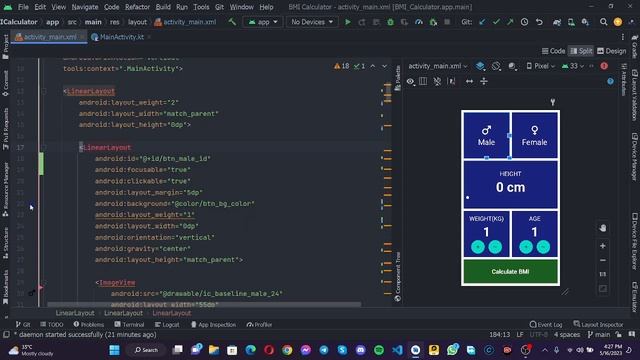
Task: Click the Windows taskbar Search box
Action: (x=146, y=350)
